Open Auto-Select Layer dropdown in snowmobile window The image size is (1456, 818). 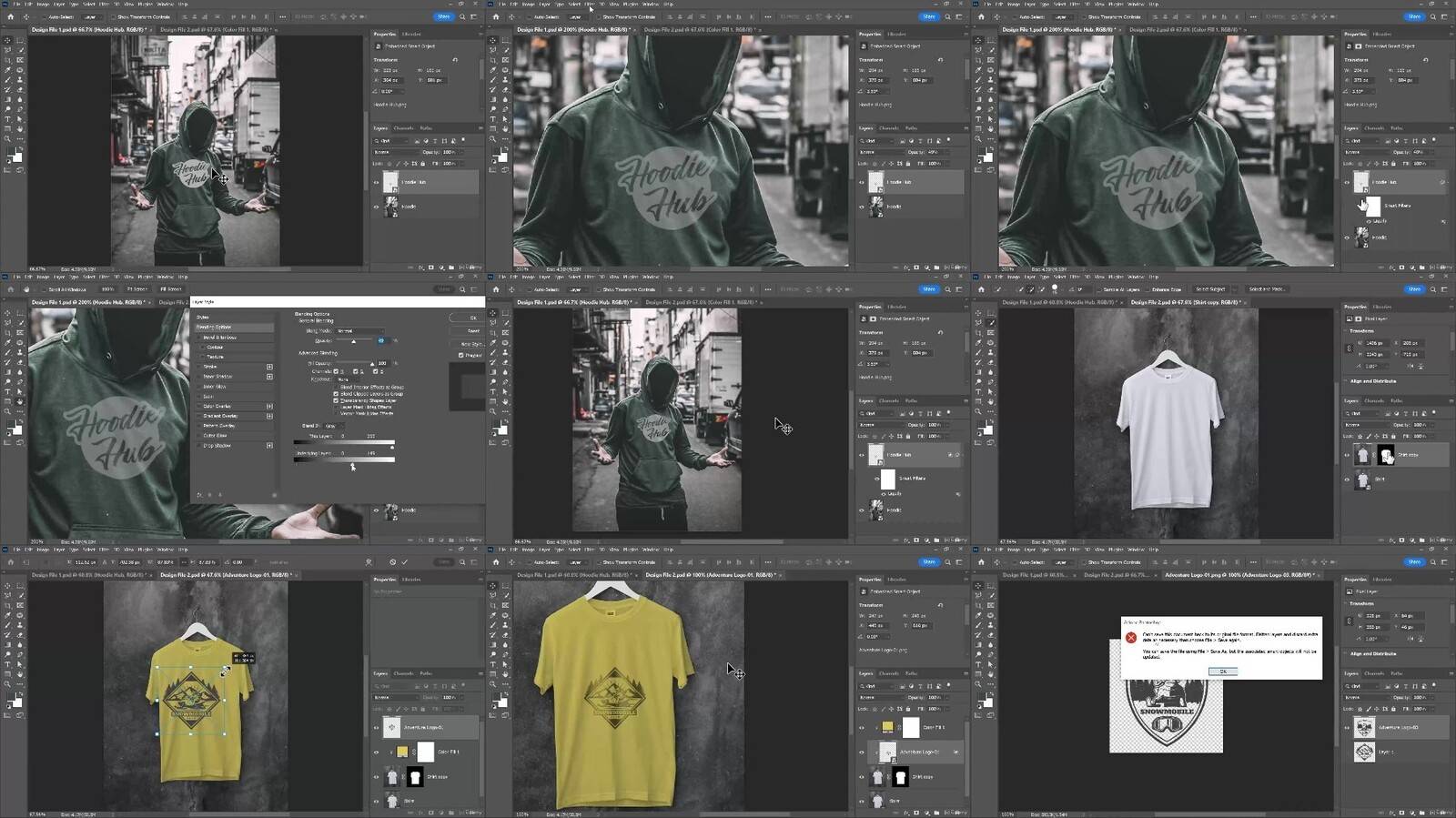[1063, 562]
